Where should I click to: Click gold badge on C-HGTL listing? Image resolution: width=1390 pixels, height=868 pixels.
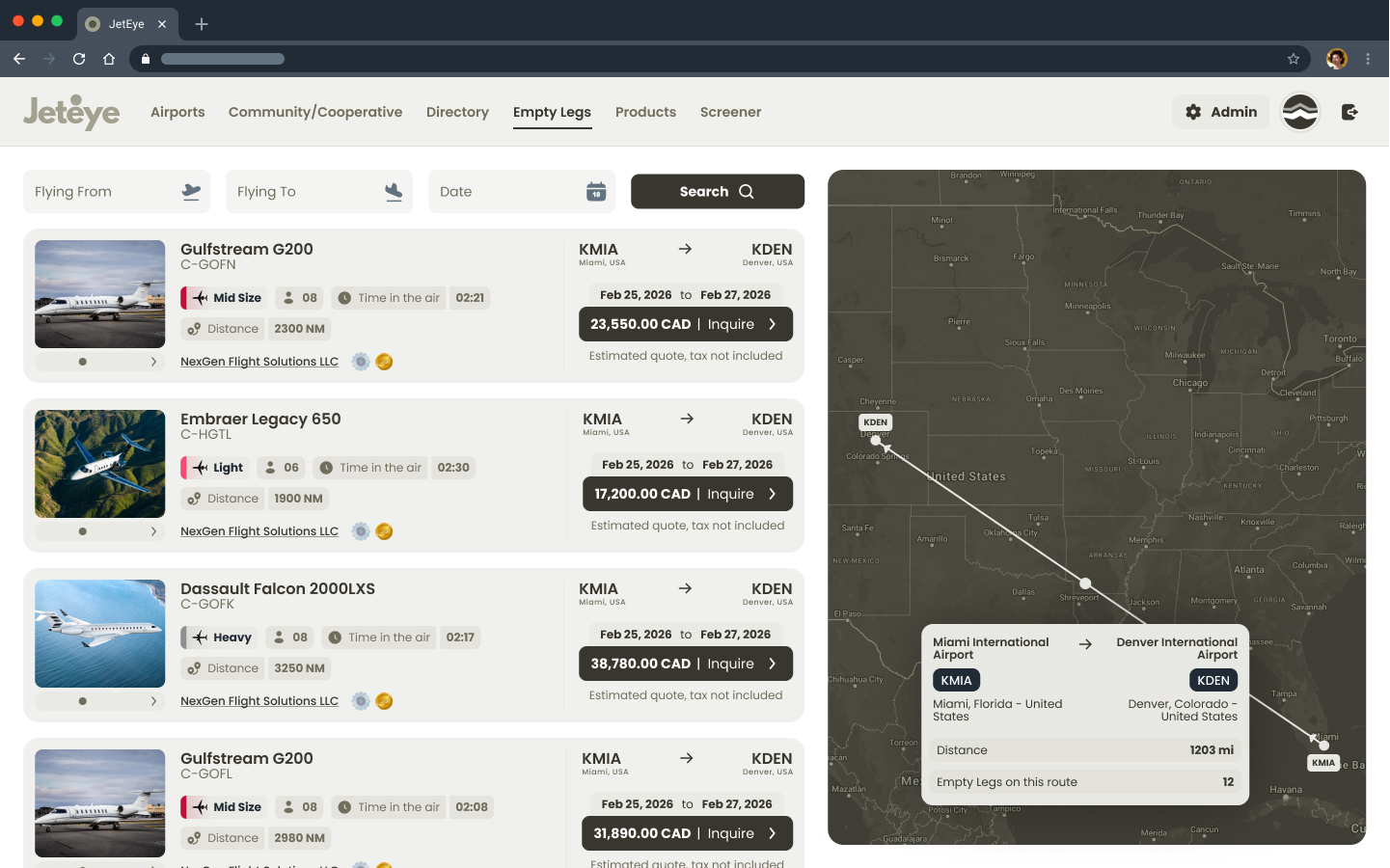384,531
